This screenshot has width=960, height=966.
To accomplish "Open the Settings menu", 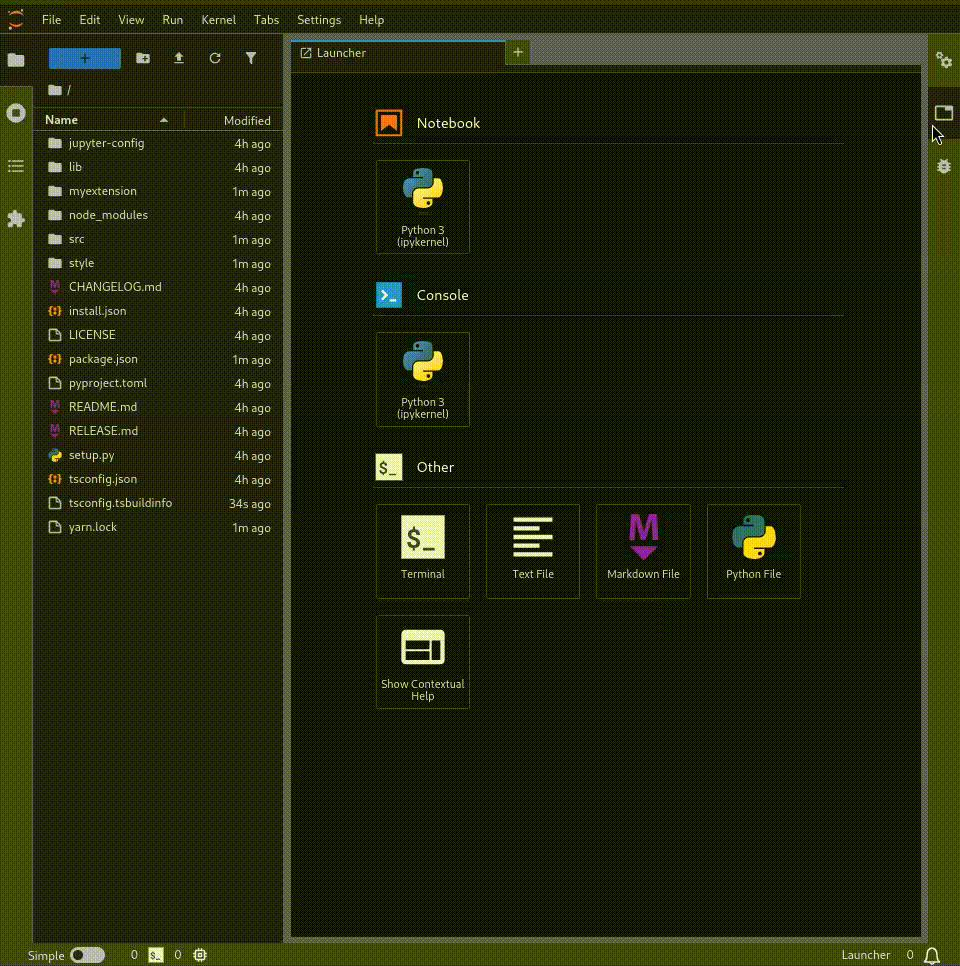I will pyautogui.click(x=319, y=20).
